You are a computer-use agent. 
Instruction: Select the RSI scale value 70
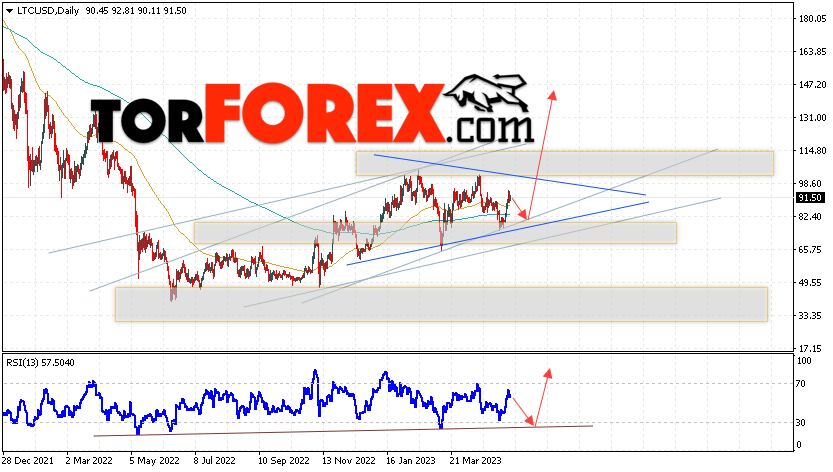802,383
